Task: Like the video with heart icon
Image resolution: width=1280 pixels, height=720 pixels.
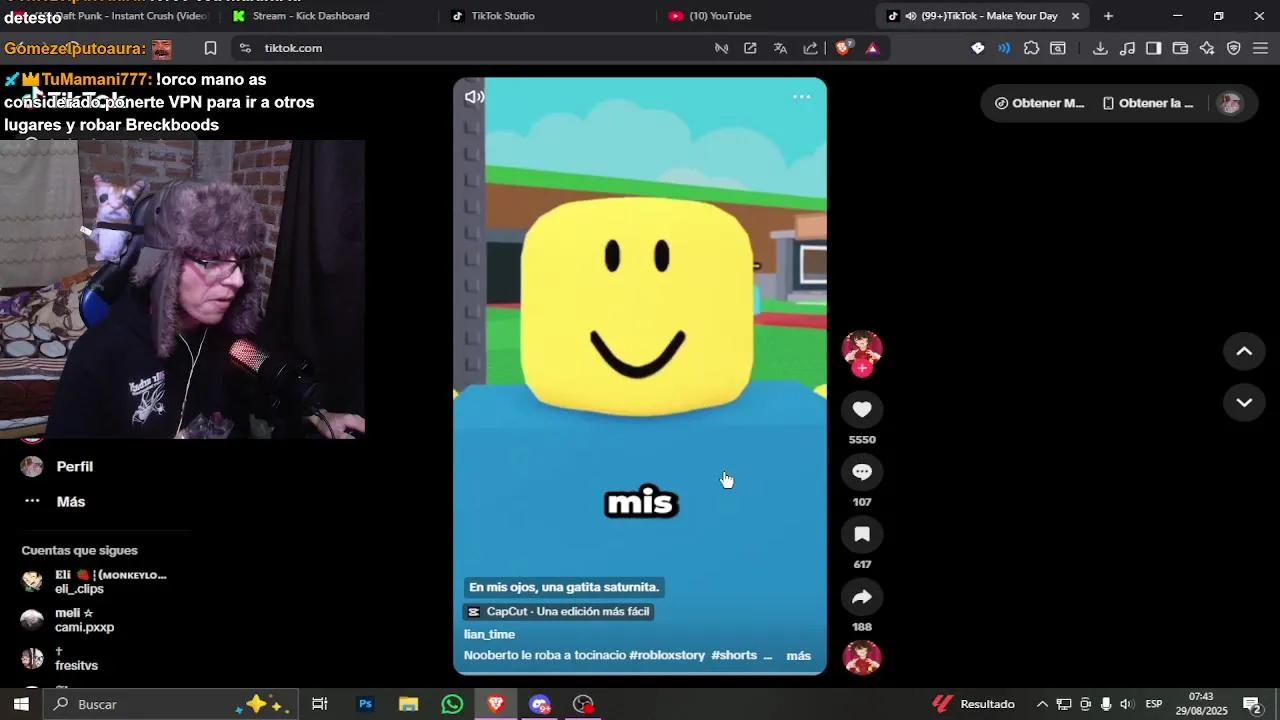Action: tap(862, 409)
